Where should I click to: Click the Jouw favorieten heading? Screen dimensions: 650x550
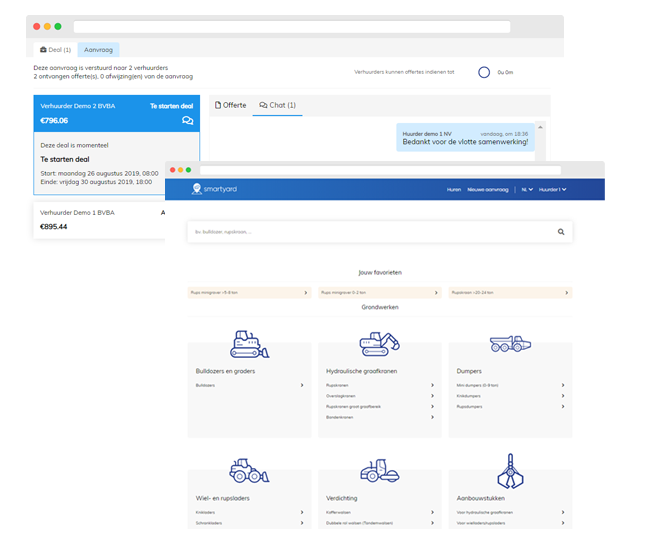tap(380, 272)
